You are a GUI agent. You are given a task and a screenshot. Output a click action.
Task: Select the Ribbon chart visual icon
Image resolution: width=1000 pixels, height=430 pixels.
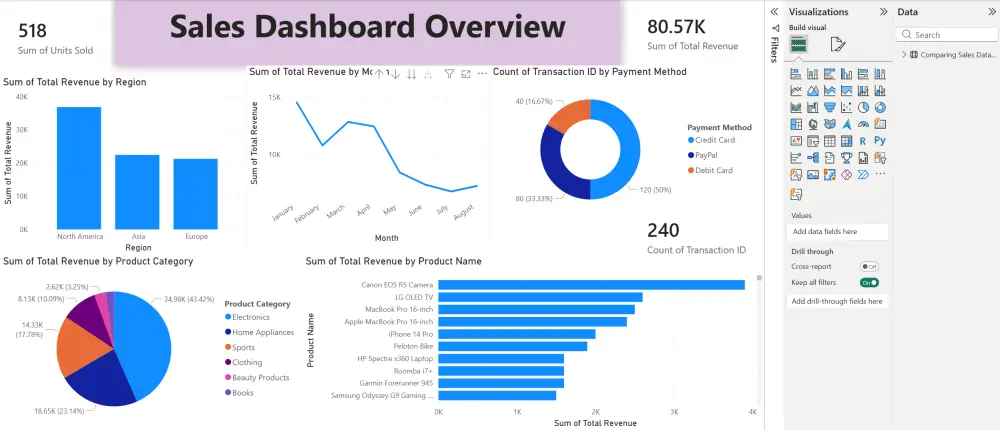click(796, 107)
